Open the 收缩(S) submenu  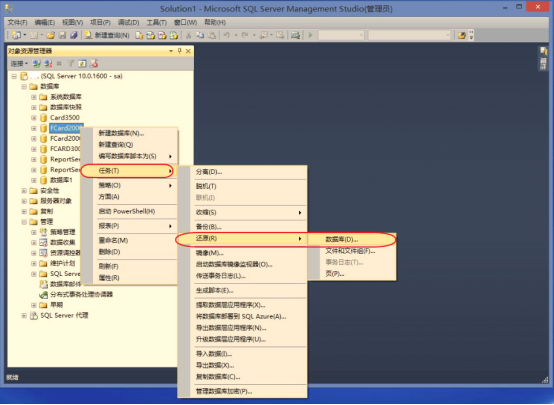242,212
